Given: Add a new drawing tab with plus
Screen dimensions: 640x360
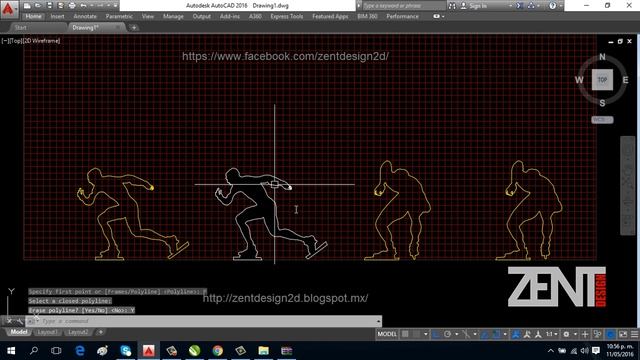Looking at the screenshot, I should pos(134,28).
